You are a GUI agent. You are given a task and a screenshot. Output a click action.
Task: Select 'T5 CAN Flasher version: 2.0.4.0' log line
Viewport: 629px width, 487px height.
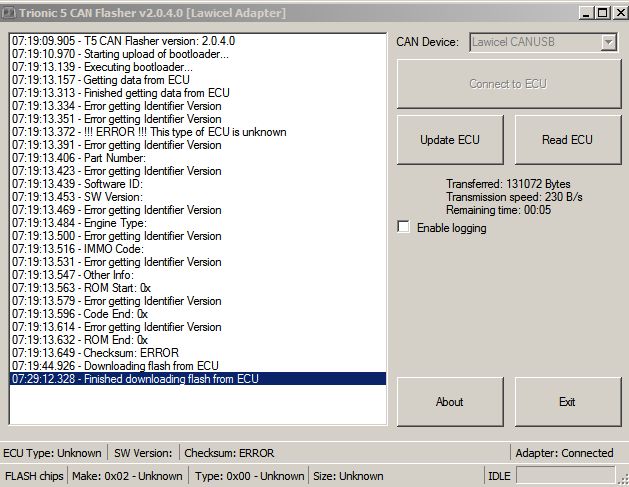pos(197,41)
